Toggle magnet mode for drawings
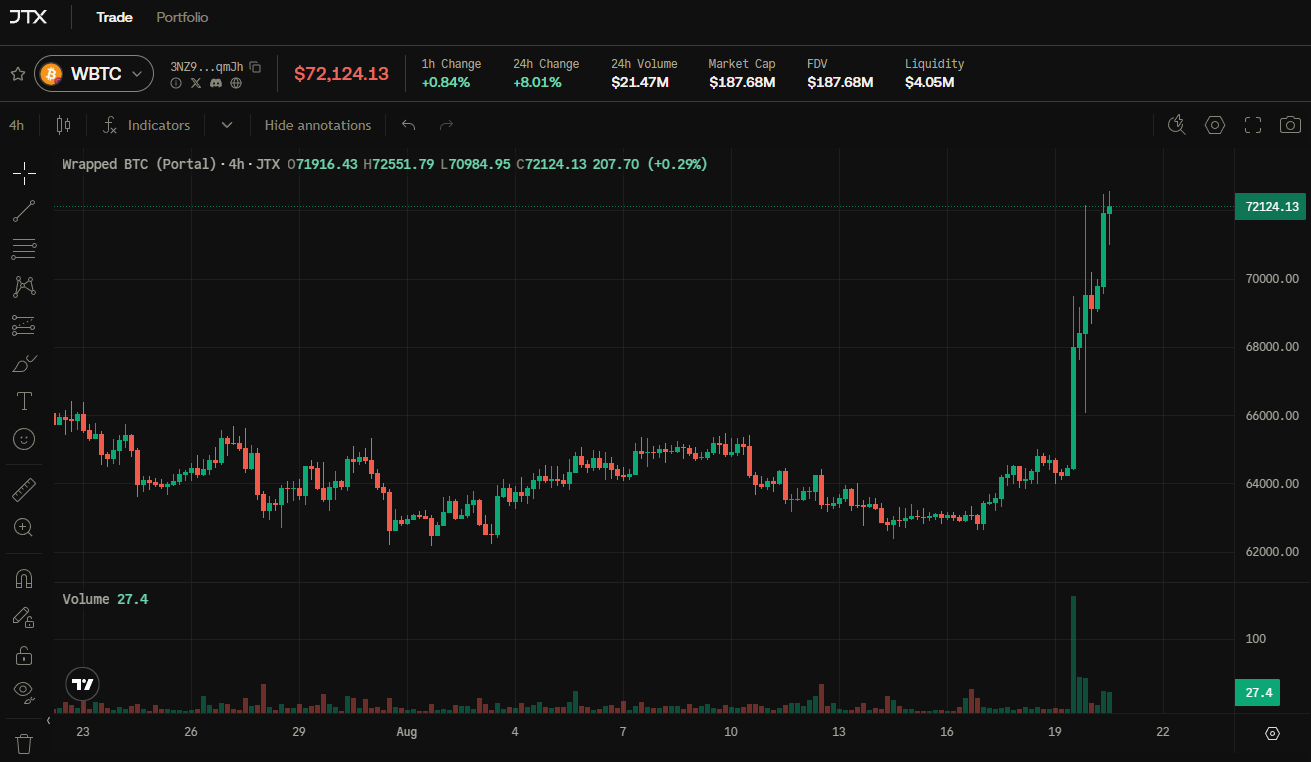The height and width of the screenshot is (762, 1311). click(x=25, y=578)
